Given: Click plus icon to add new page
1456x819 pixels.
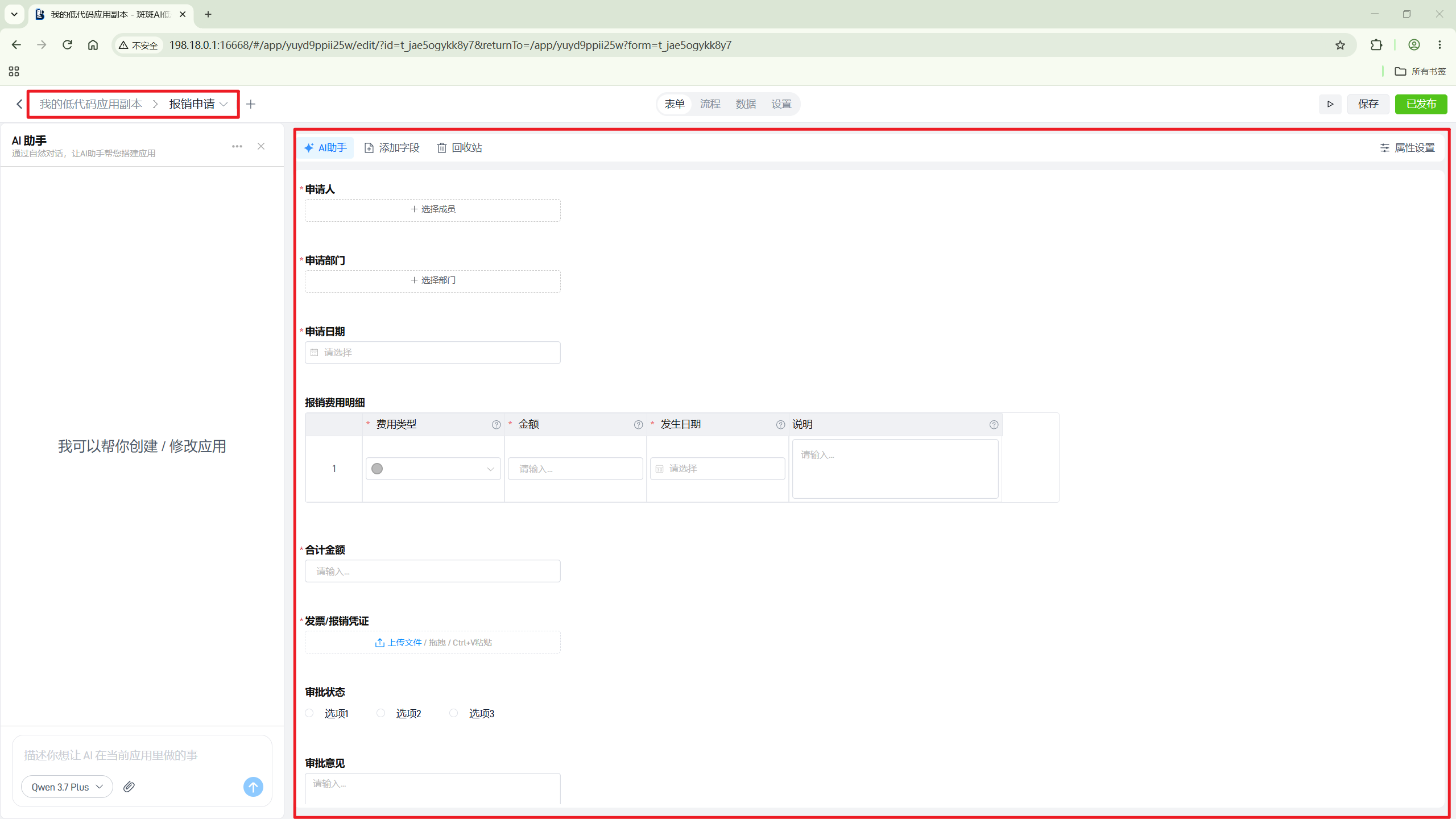Looking at the screenshot, I should (251, 104).
